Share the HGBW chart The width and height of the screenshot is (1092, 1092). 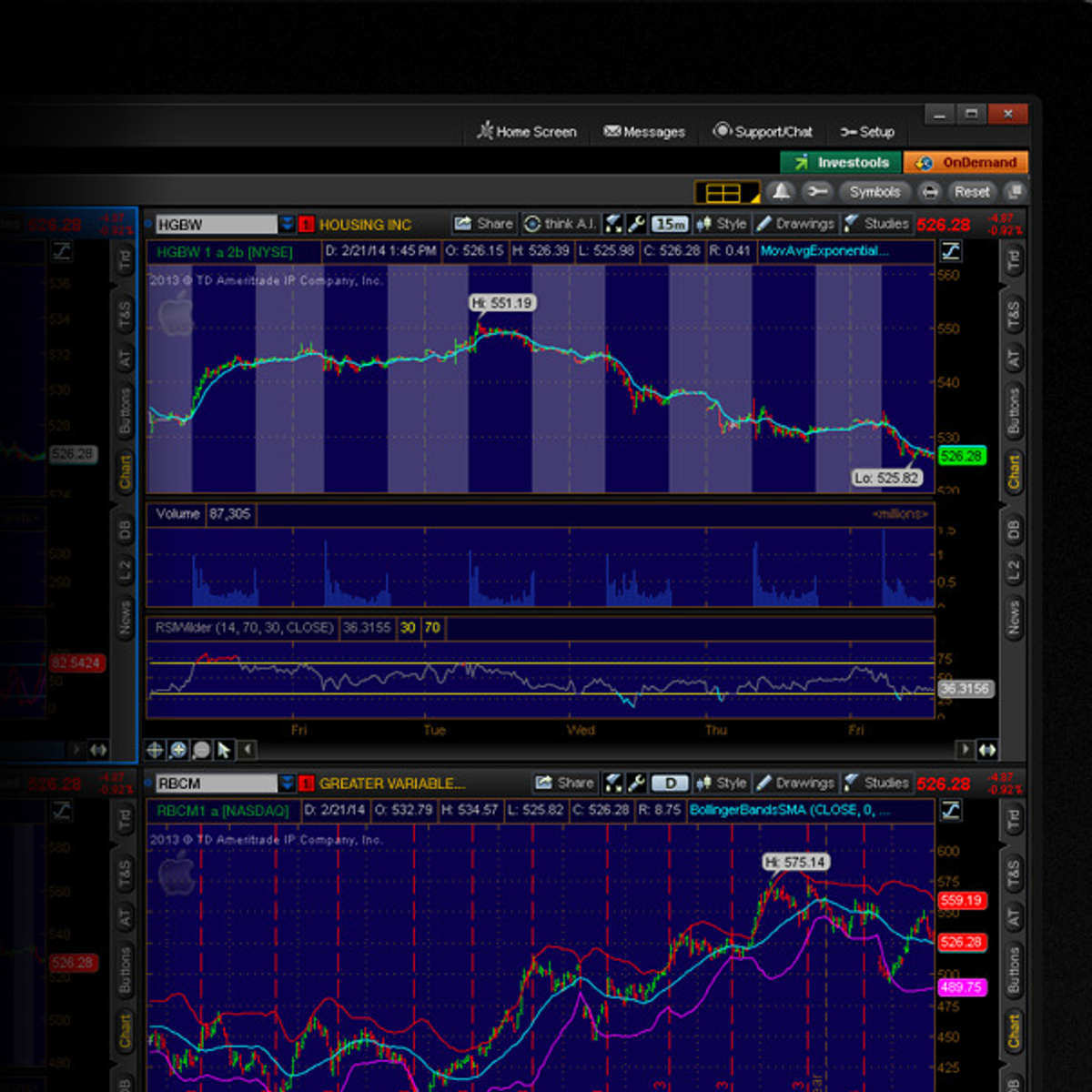[x=484, y=224]
